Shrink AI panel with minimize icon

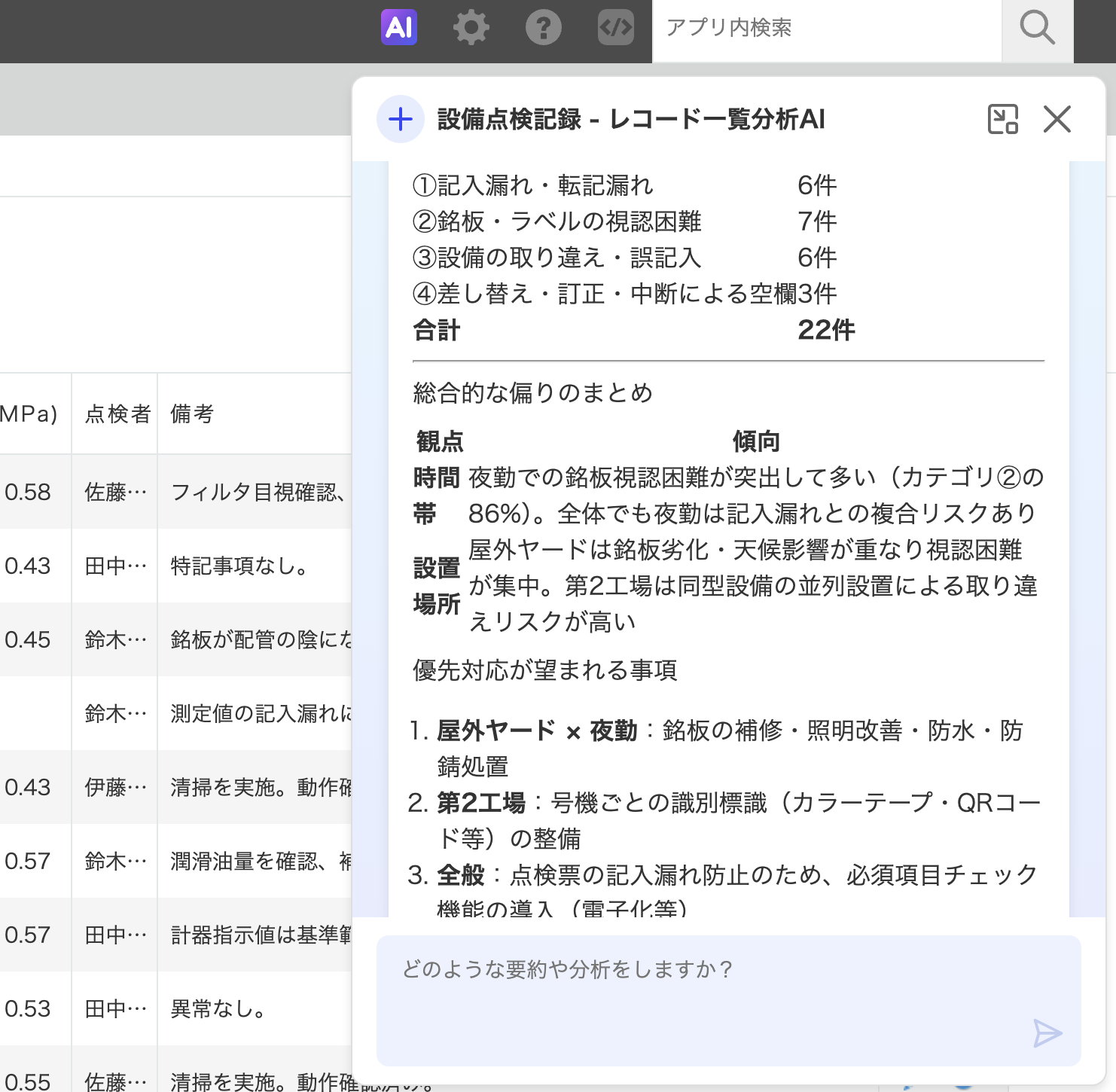click(x=1002, y=119)
